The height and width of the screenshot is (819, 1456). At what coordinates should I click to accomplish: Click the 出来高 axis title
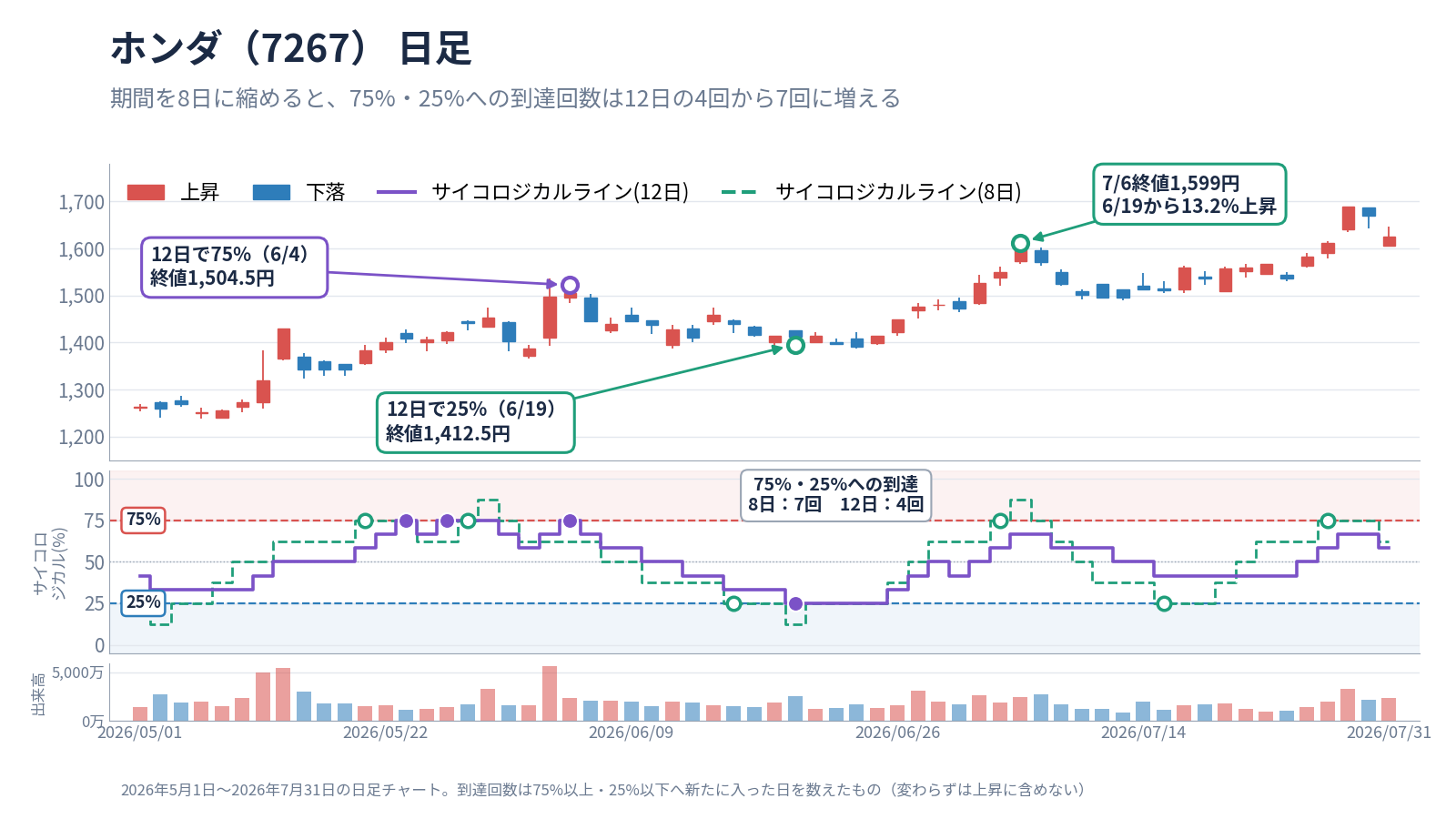(x=39, y=694)
